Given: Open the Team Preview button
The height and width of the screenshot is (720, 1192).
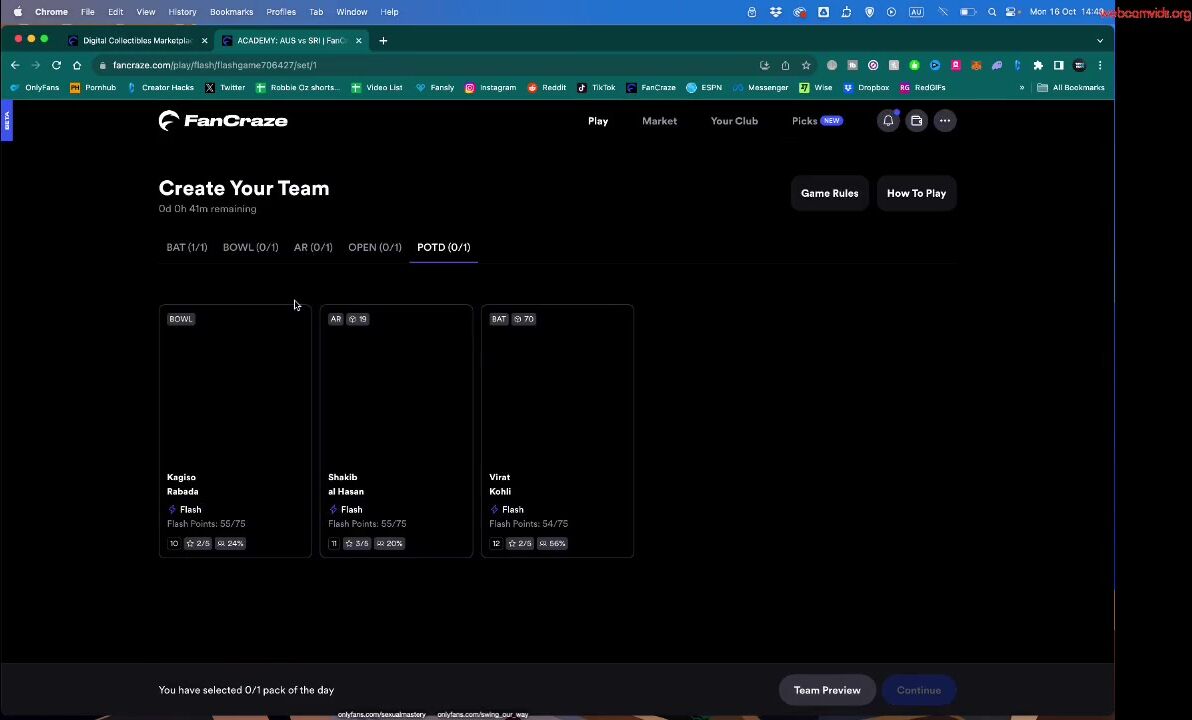Looking at the screenshot, I should coord(826,690).
